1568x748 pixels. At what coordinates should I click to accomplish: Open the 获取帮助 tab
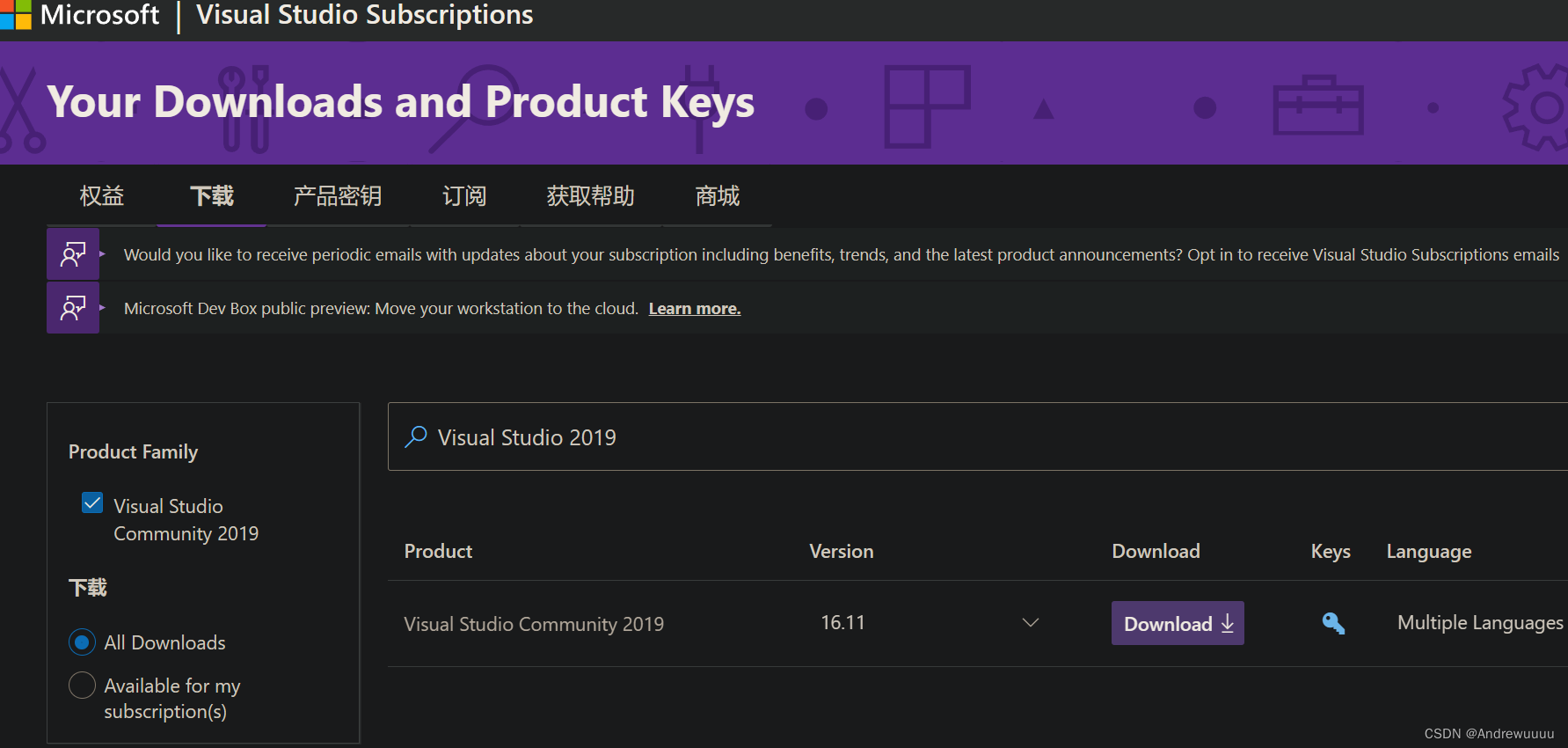591,195
